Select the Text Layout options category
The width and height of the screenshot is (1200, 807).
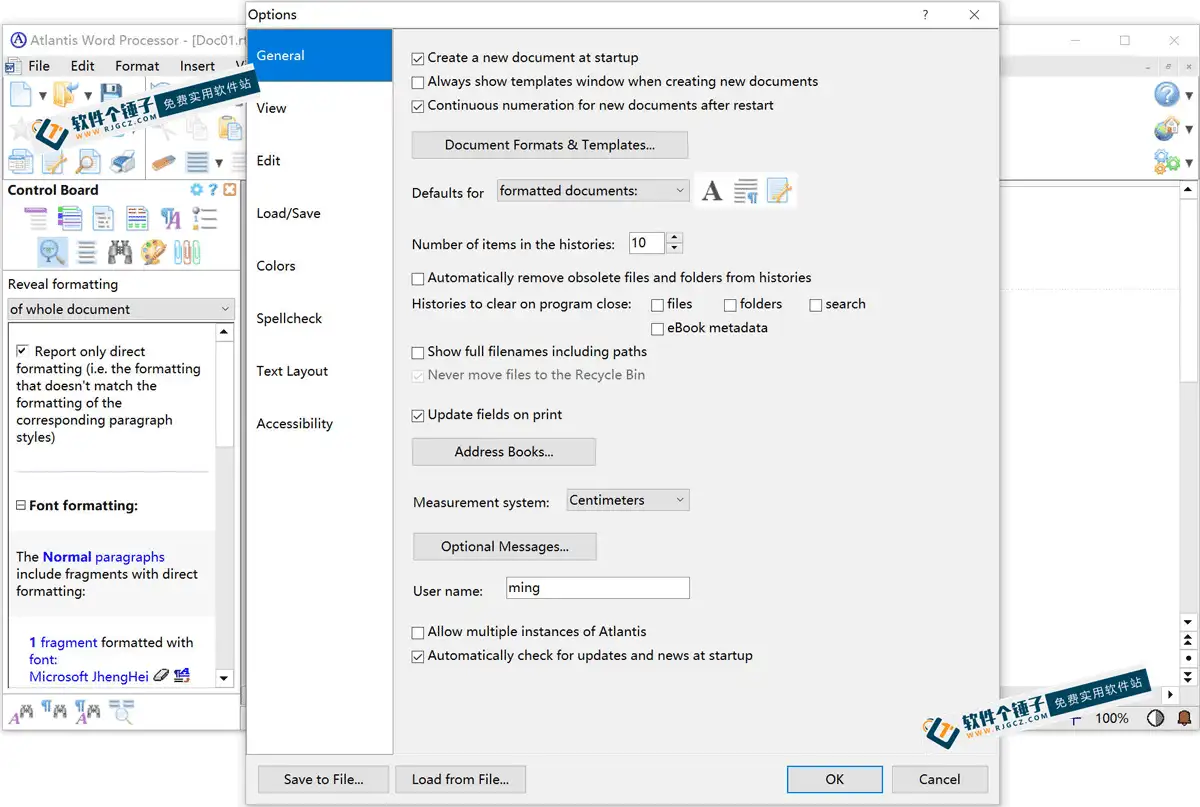click(319, 371)
